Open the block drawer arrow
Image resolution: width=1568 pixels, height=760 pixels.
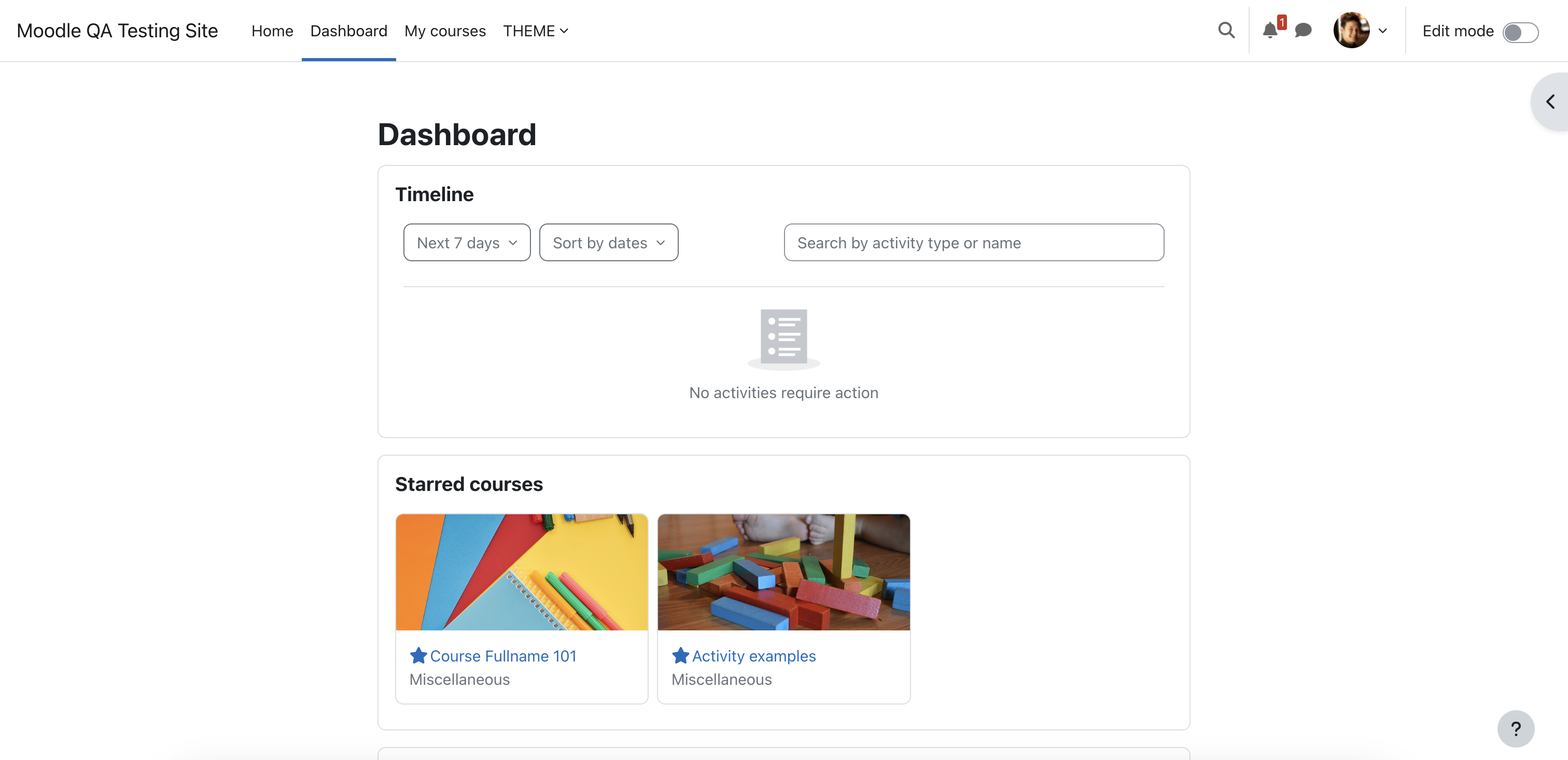point(1550,102)
